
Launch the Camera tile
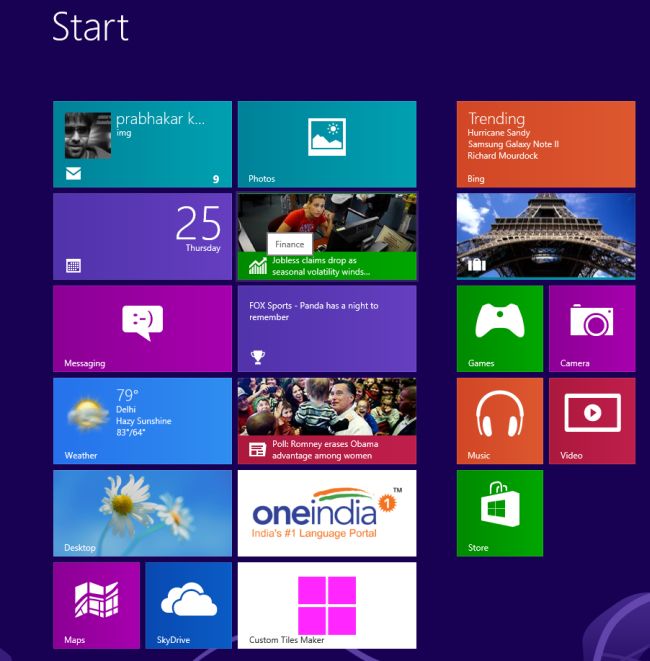point(592,329)
